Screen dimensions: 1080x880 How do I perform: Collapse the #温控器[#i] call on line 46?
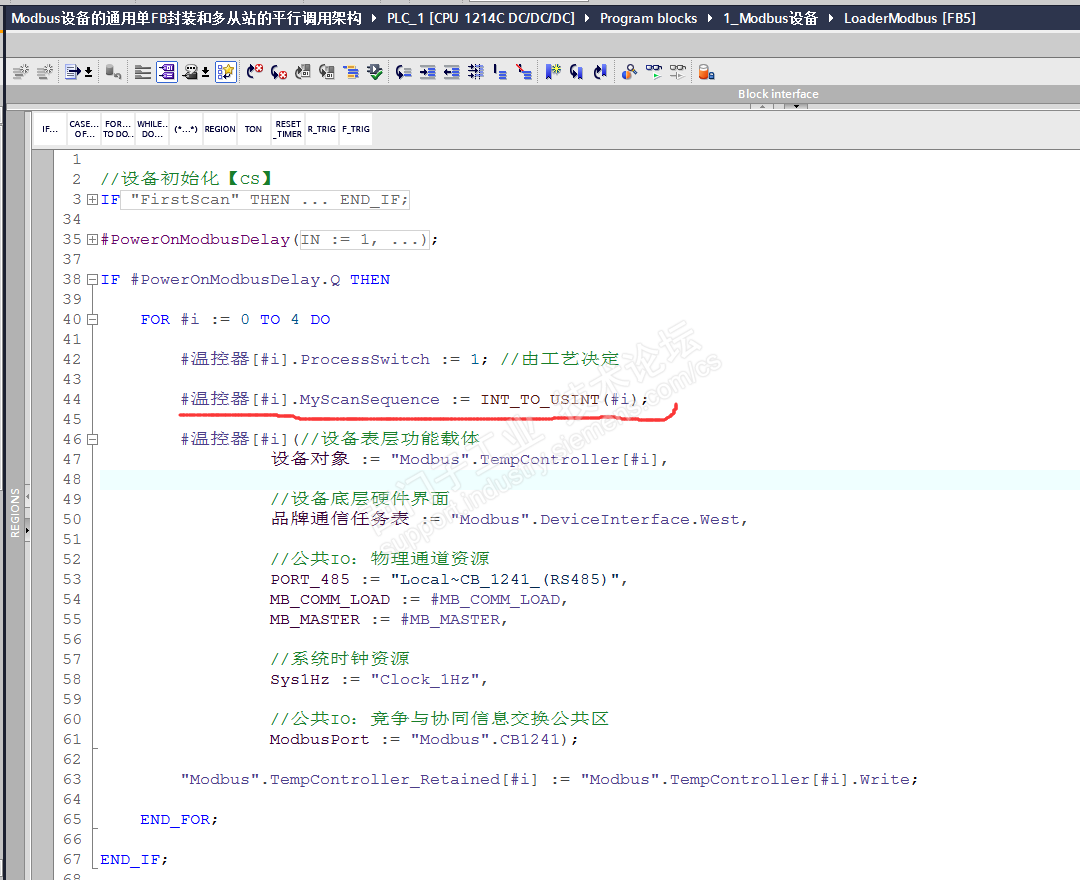pos(92,439)
